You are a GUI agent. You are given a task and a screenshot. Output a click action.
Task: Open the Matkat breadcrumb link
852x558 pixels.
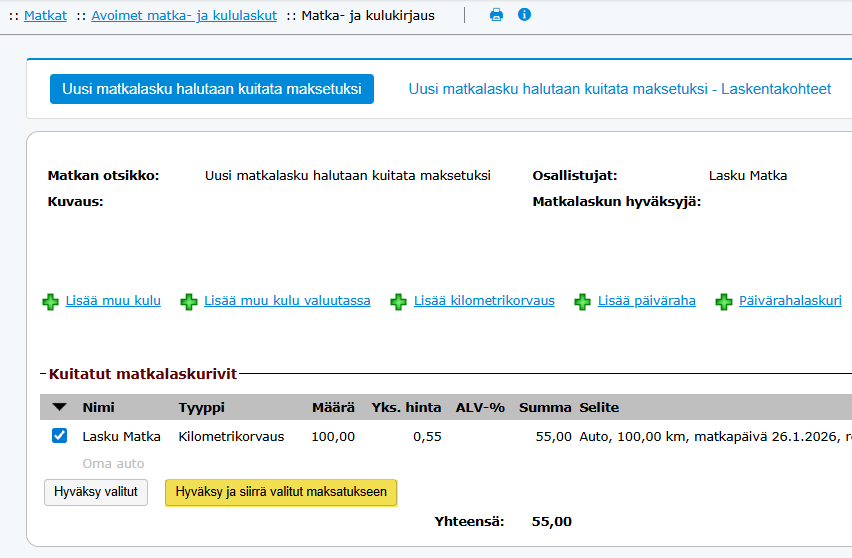(46, 16)
